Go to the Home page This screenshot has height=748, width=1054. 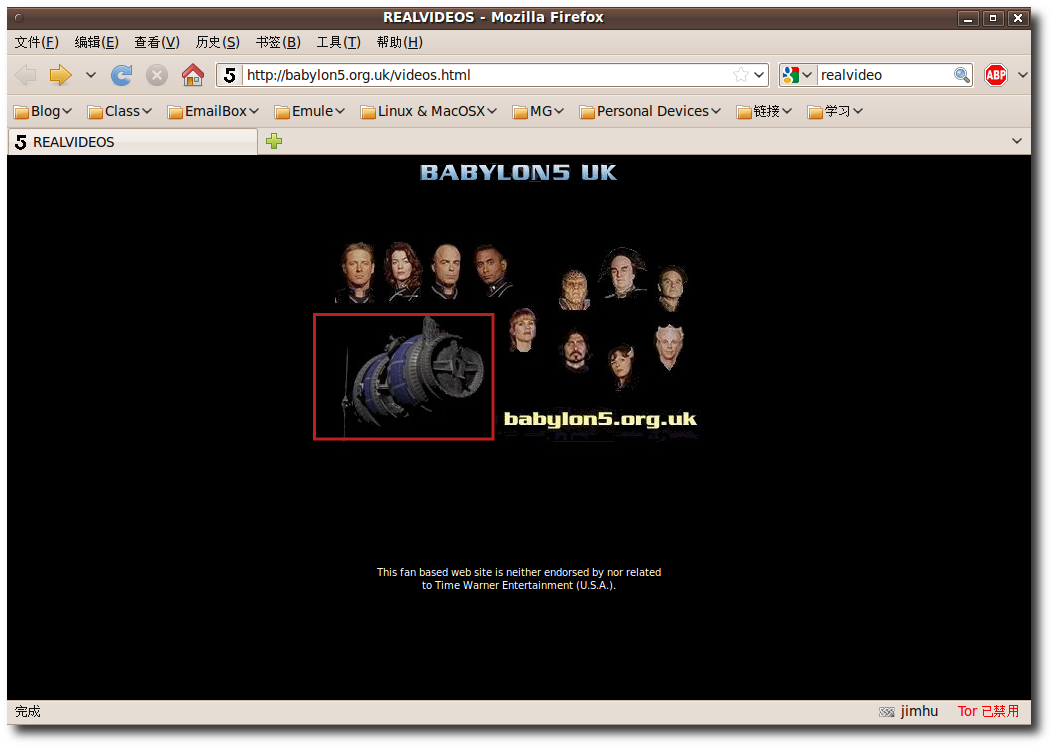[193, 75]
